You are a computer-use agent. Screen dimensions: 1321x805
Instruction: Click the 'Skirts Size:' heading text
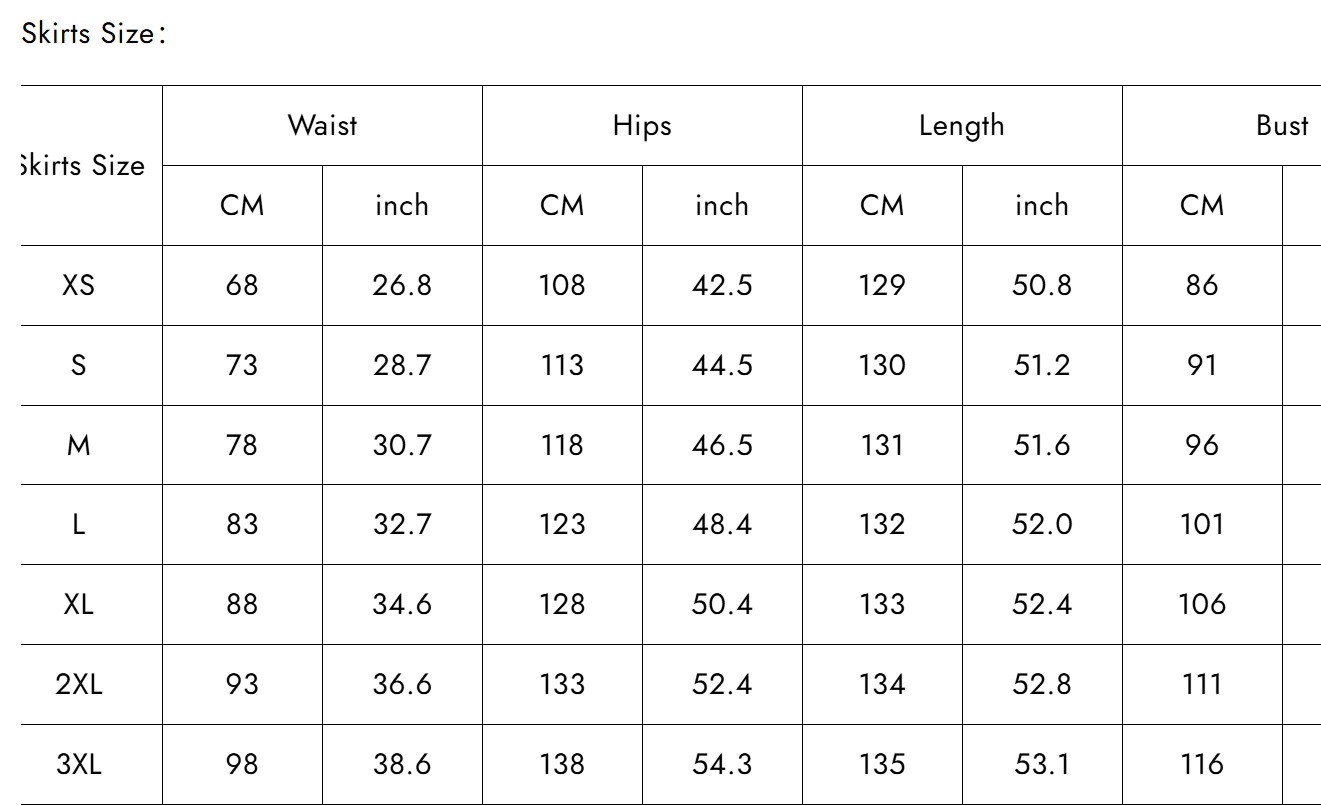pos(93,34)
